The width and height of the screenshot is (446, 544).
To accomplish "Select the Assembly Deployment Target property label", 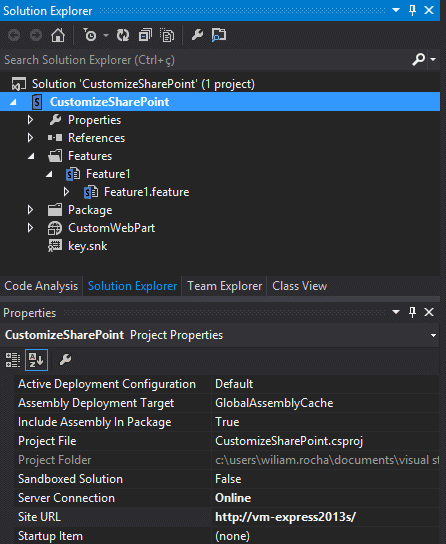I will [96, 403].
